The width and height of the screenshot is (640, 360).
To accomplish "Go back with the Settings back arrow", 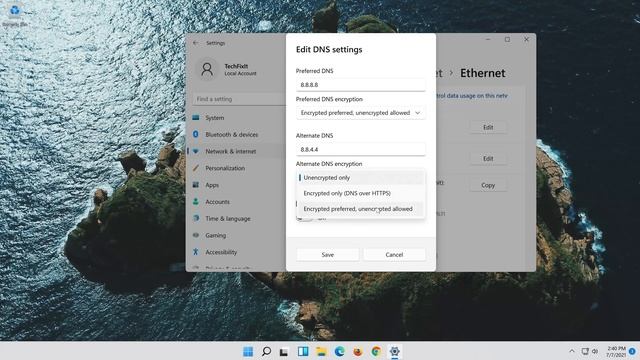I will click(x=196, y=43).
